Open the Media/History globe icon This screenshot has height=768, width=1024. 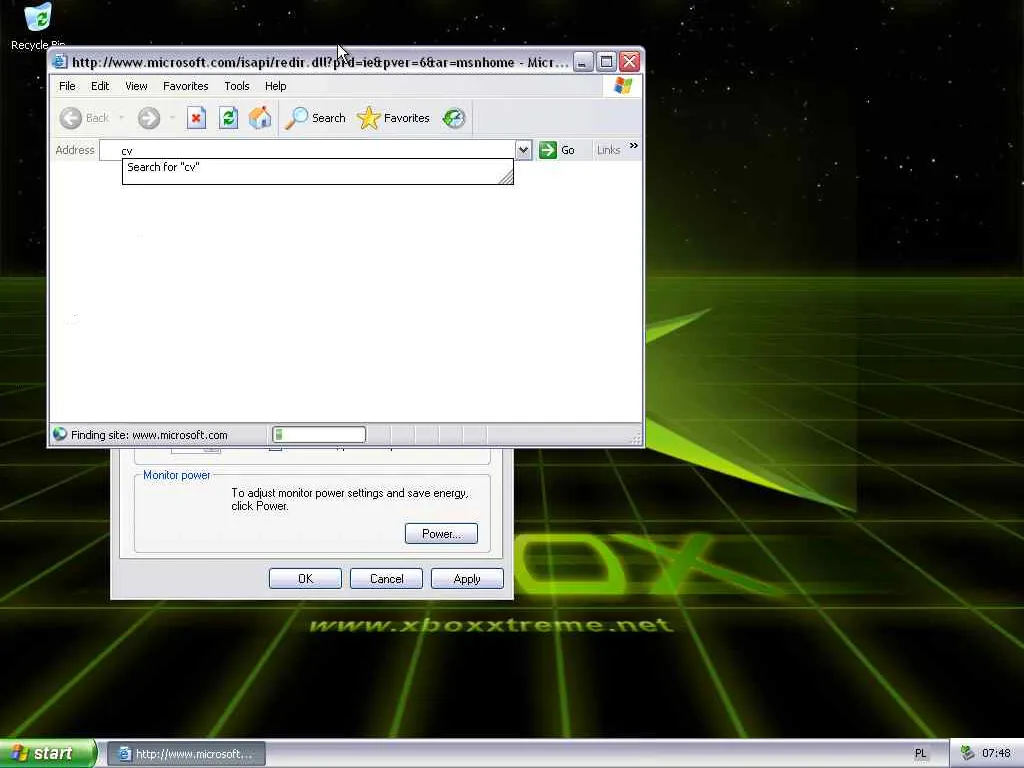[x=453, y=118]
